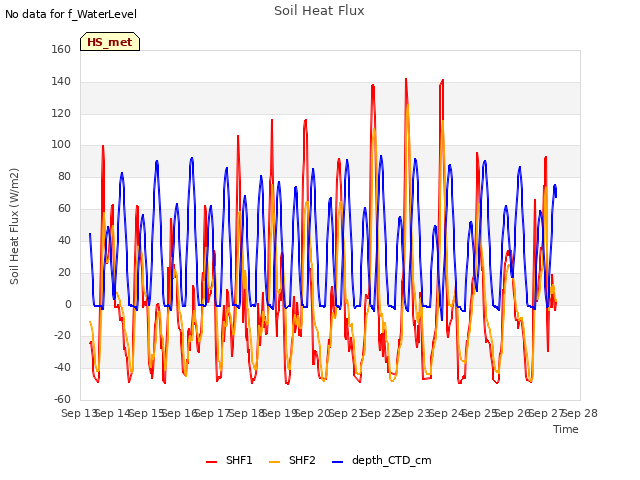Click the blue depth_CTD_cm legend color marker
The height and width of the screenshot is (480, 640).
click(338, 462)
